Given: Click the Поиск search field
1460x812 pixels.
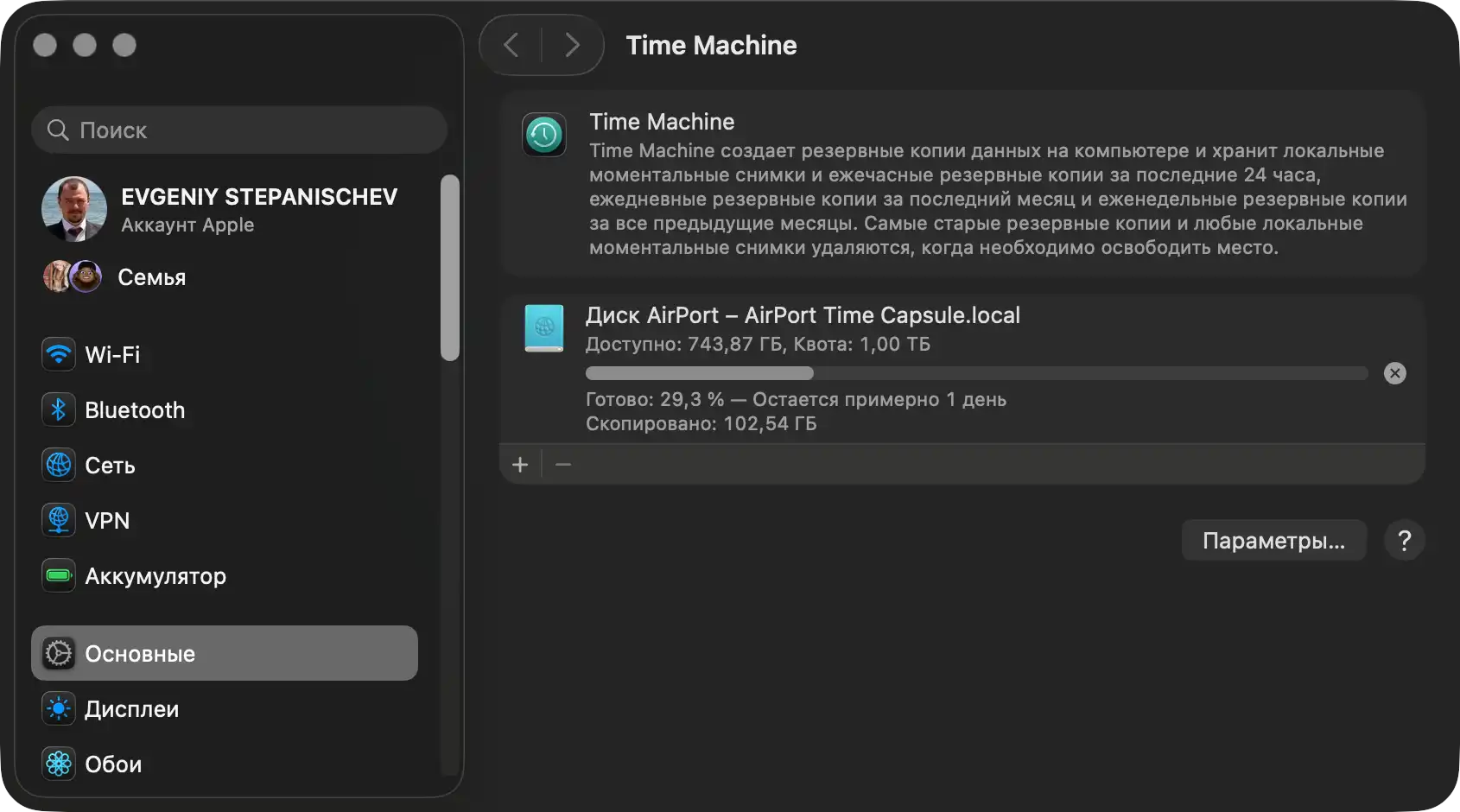Looking at the screenshot, I should (x=239, y=130).
